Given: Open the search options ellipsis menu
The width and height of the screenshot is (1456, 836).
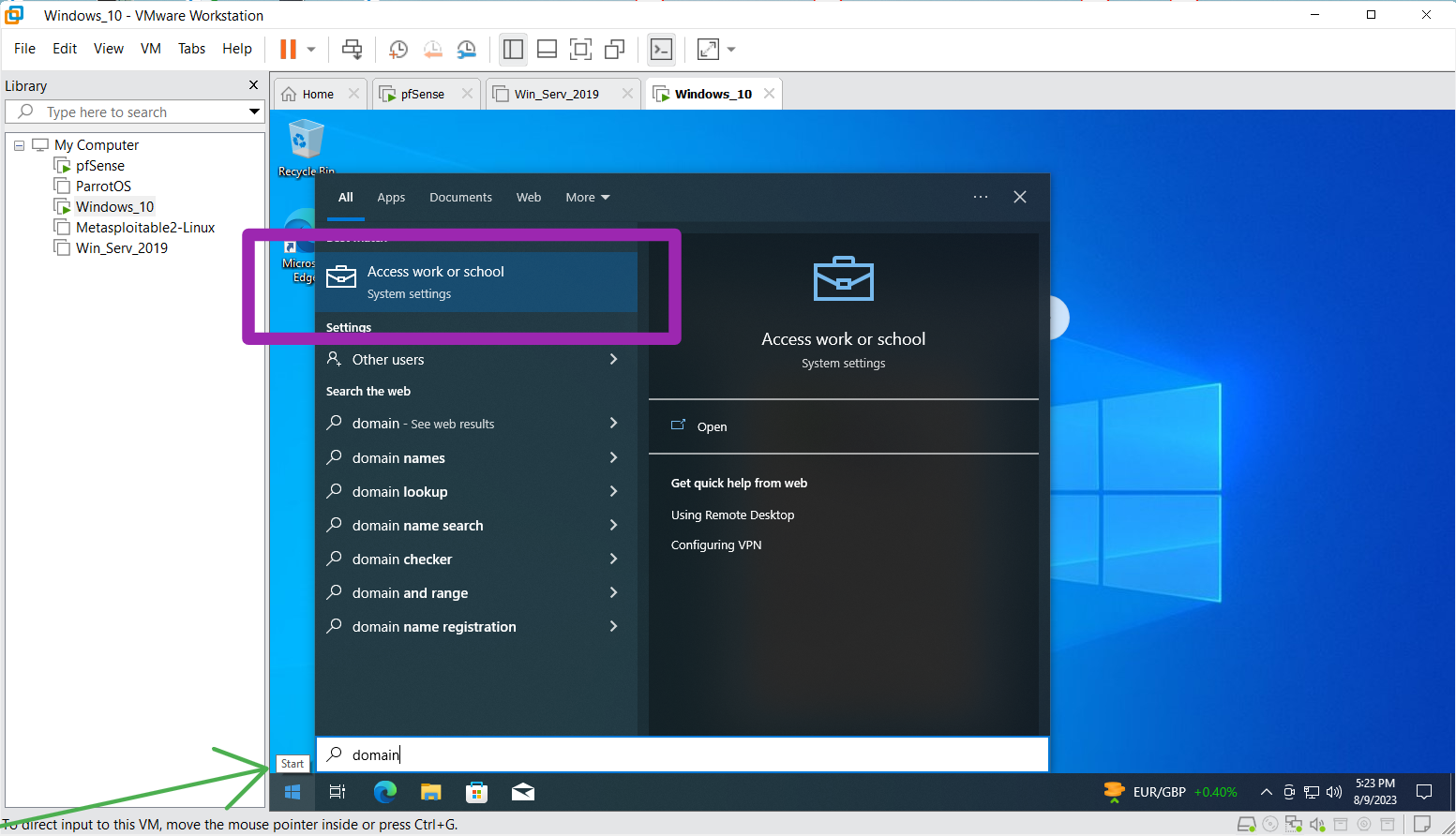Looking at the screenshot, I should coord(981,197).
